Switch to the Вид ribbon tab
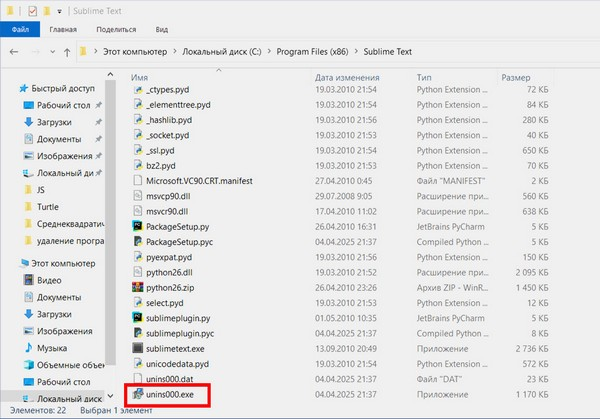The height and width of the screenshot is (419, 600). (161, 29)
